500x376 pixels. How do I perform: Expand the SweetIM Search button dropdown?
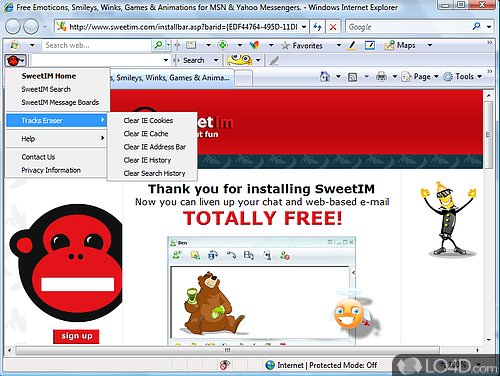[x=216, y=60]
